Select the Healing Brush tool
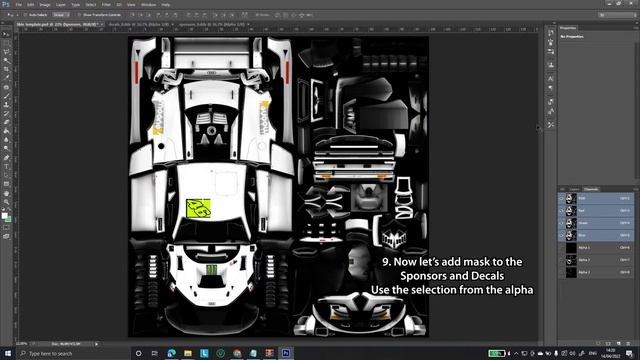640x360 pixels. click(x=6, y=87)
